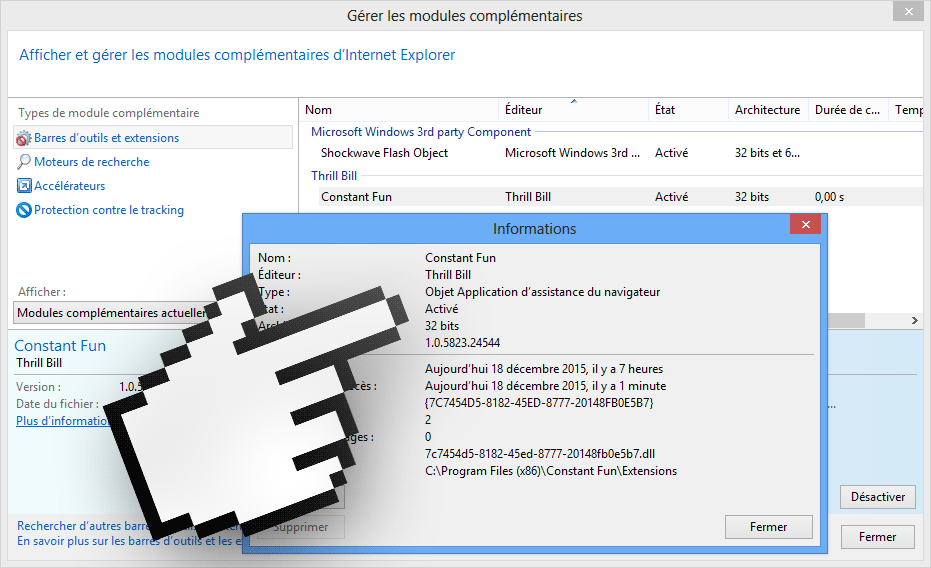
Task: Click the horizontal scrollbar right arrow
Action: [914, 321]
